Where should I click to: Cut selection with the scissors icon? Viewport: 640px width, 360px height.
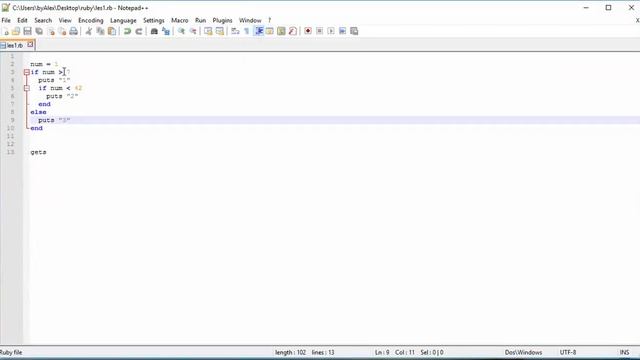pyautogui.click(x=89, y=31)
